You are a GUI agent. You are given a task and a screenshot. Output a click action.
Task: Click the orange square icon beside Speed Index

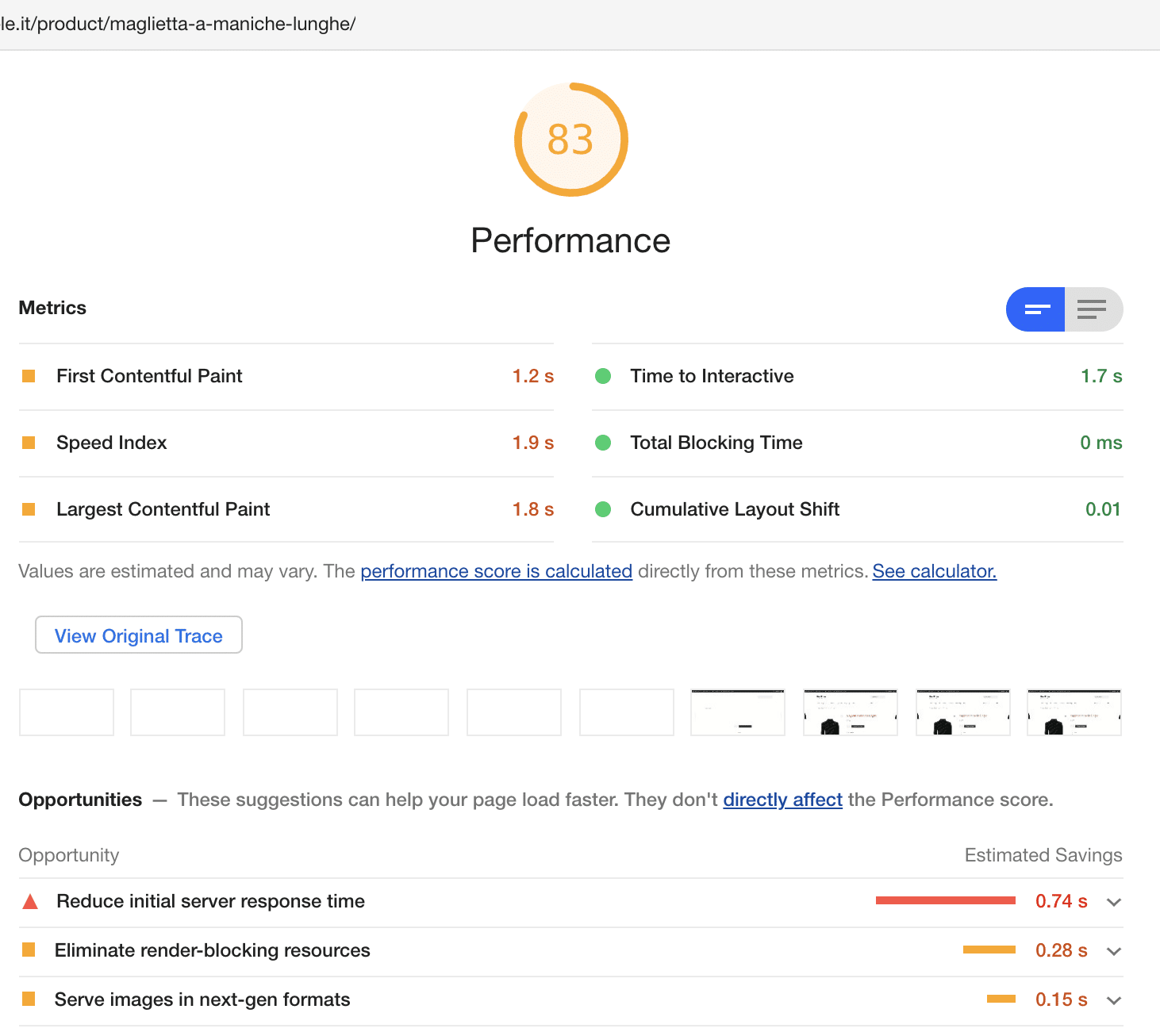[29, 443]
